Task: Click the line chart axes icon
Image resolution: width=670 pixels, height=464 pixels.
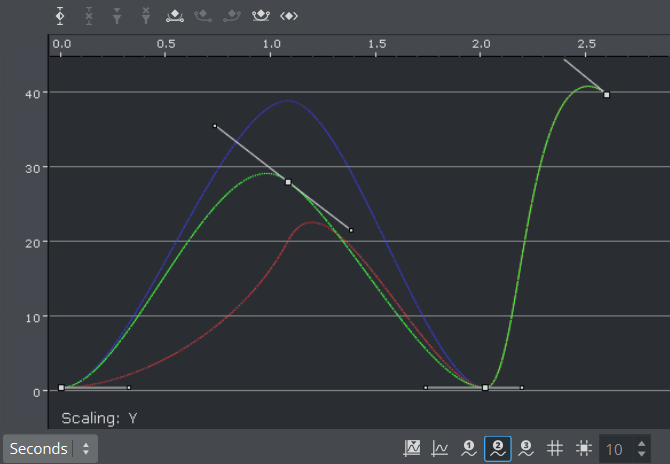Action: [x=440, y=449]
